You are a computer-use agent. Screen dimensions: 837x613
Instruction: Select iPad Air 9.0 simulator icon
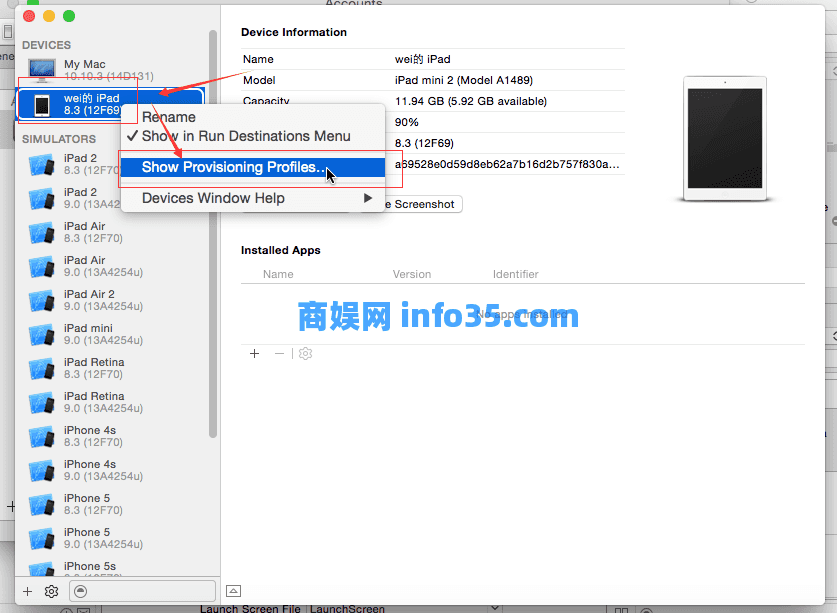(x=42, y=266)
